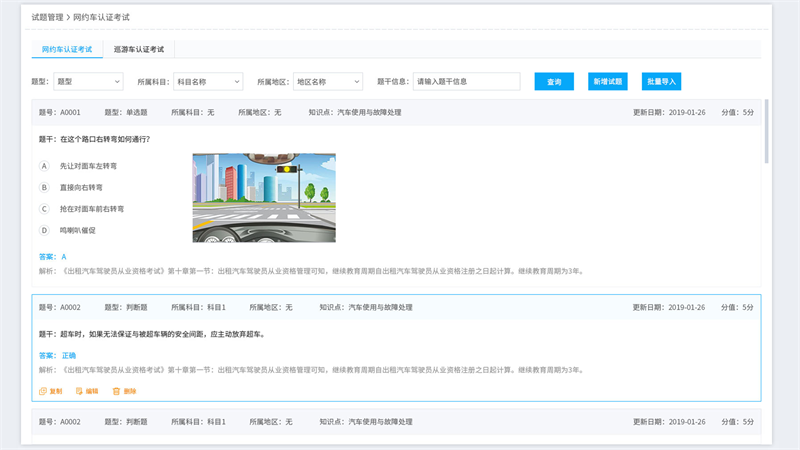Choose option C circle marker
The width and height of the screenshot is (800, 450).
[x=44, y=209]
